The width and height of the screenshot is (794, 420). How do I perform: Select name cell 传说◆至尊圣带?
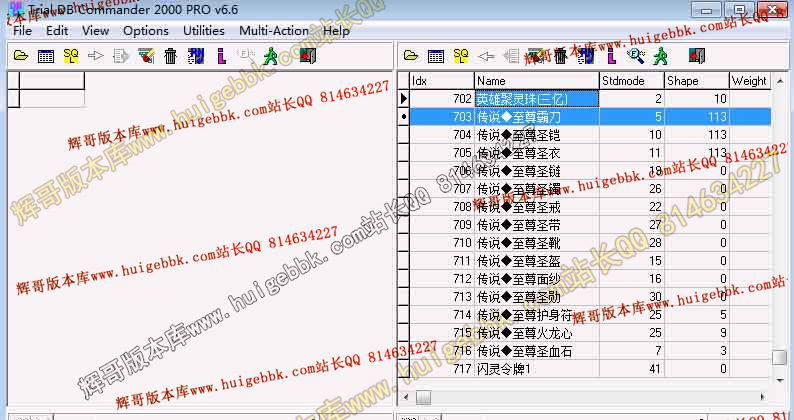point(537,225)
